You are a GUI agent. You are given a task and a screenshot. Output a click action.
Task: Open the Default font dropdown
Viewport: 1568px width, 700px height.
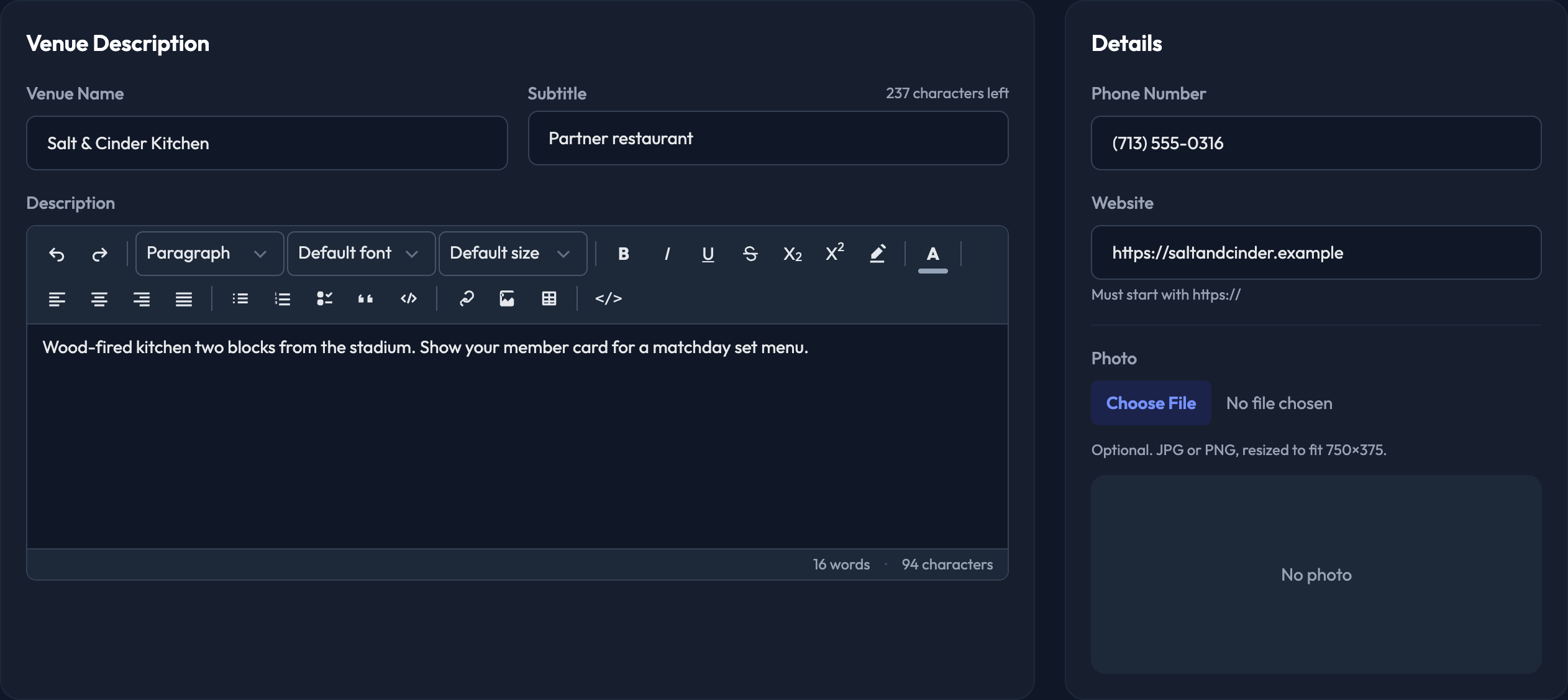[361, 253]
